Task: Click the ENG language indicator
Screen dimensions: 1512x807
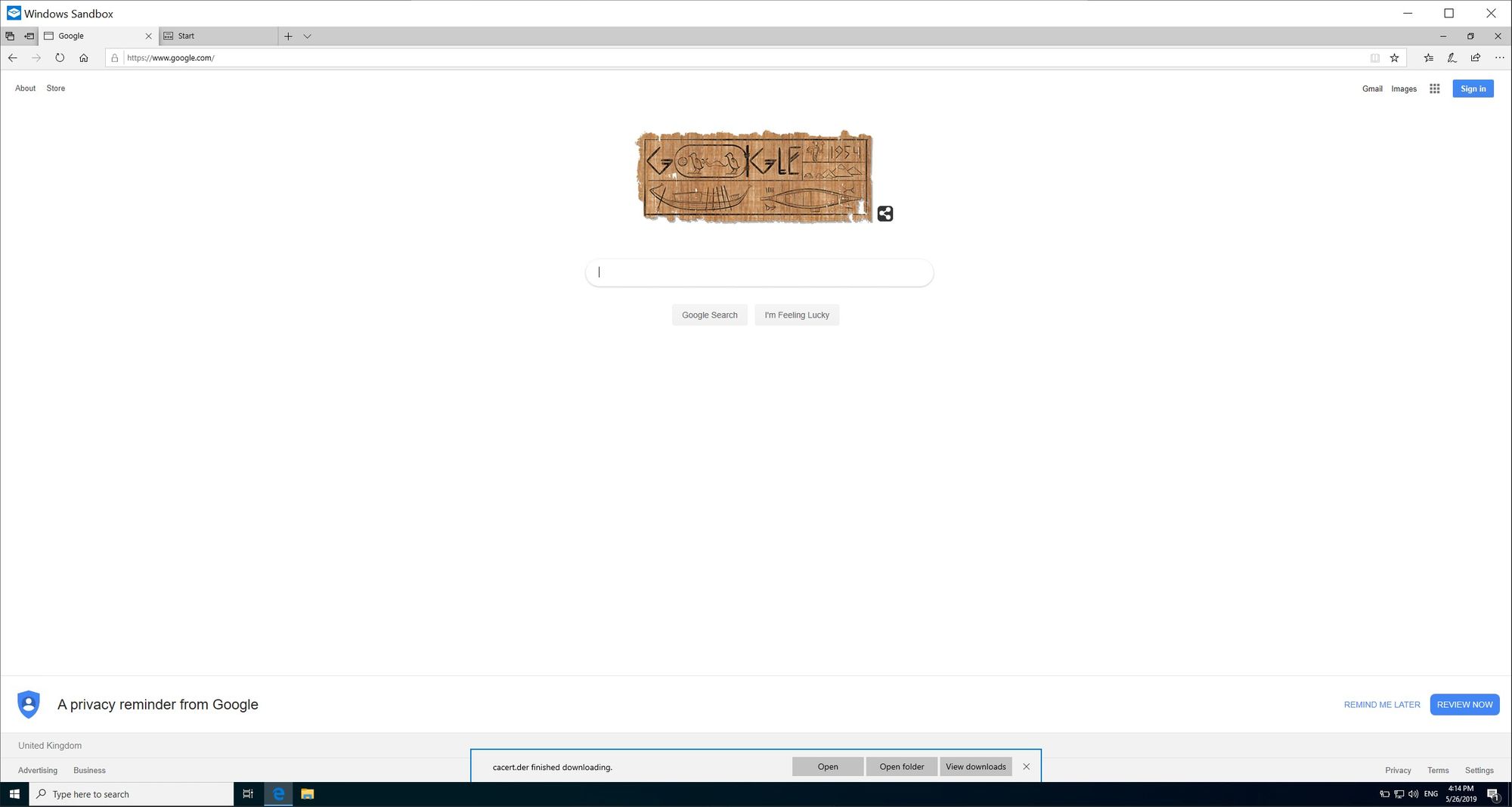Action: [x=1431, y=794]
